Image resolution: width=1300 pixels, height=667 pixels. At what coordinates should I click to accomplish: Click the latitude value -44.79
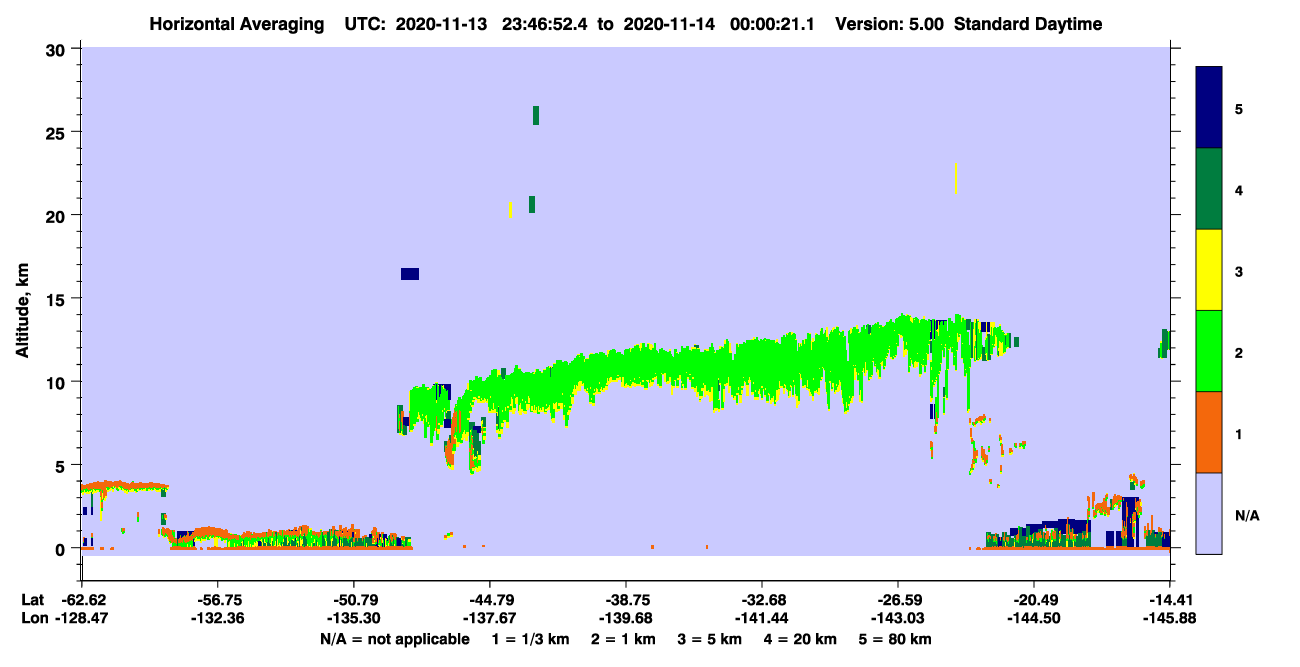490,600
